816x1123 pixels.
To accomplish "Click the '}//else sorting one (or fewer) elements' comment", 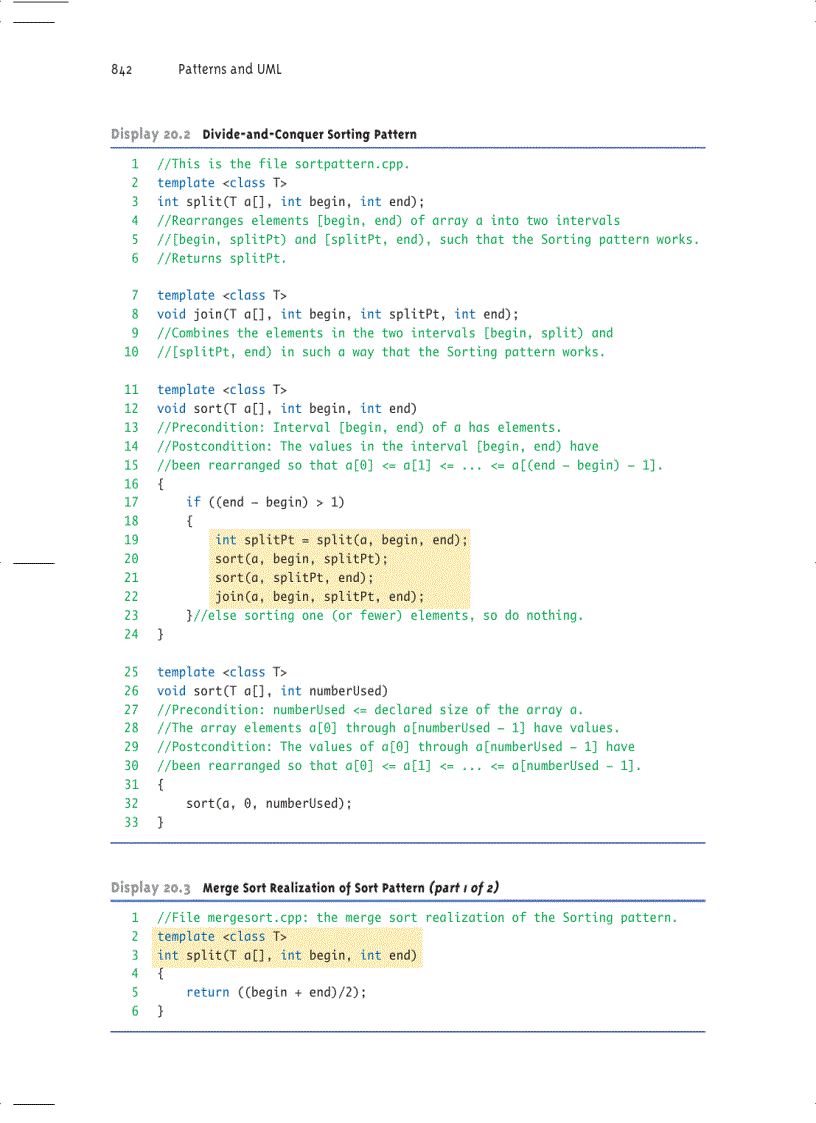I will point(384,616).
